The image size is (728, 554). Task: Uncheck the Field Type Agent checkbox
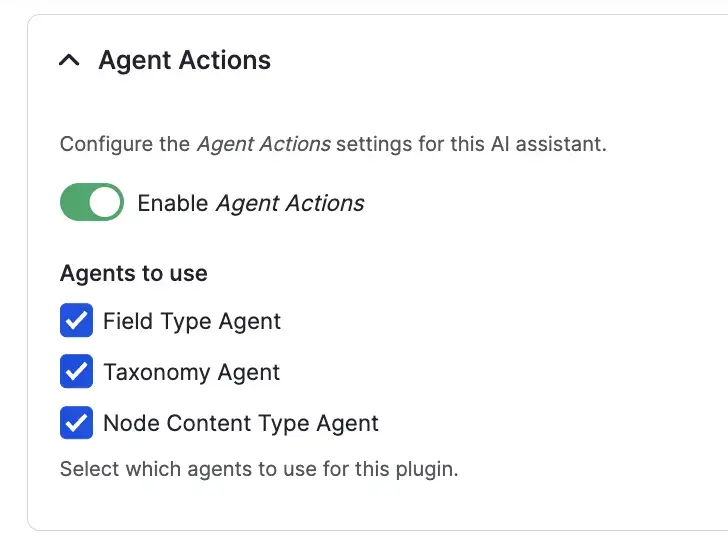(76, 321)
